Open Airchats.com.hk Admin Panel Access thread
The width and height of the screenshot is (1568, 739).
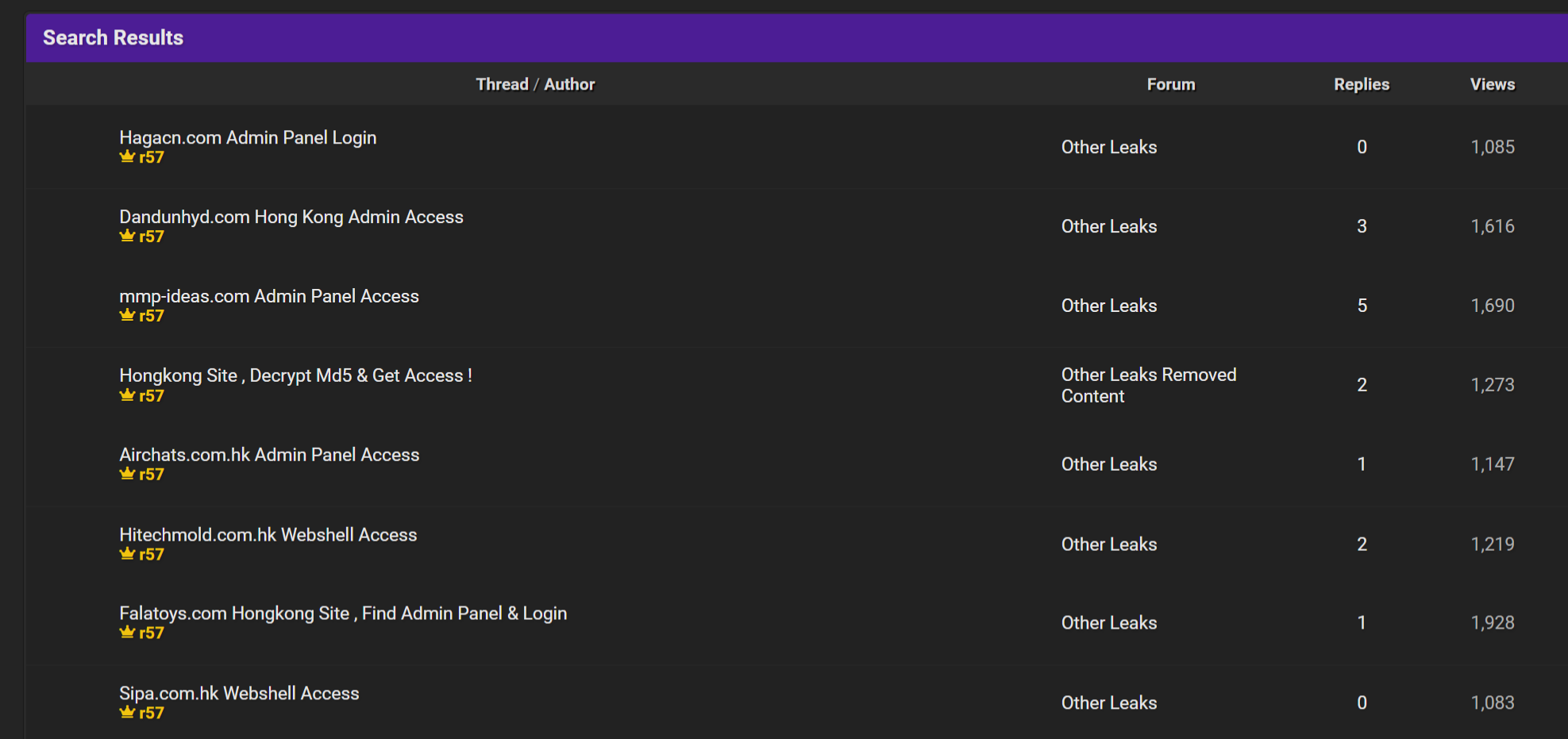tap(269, 455)
